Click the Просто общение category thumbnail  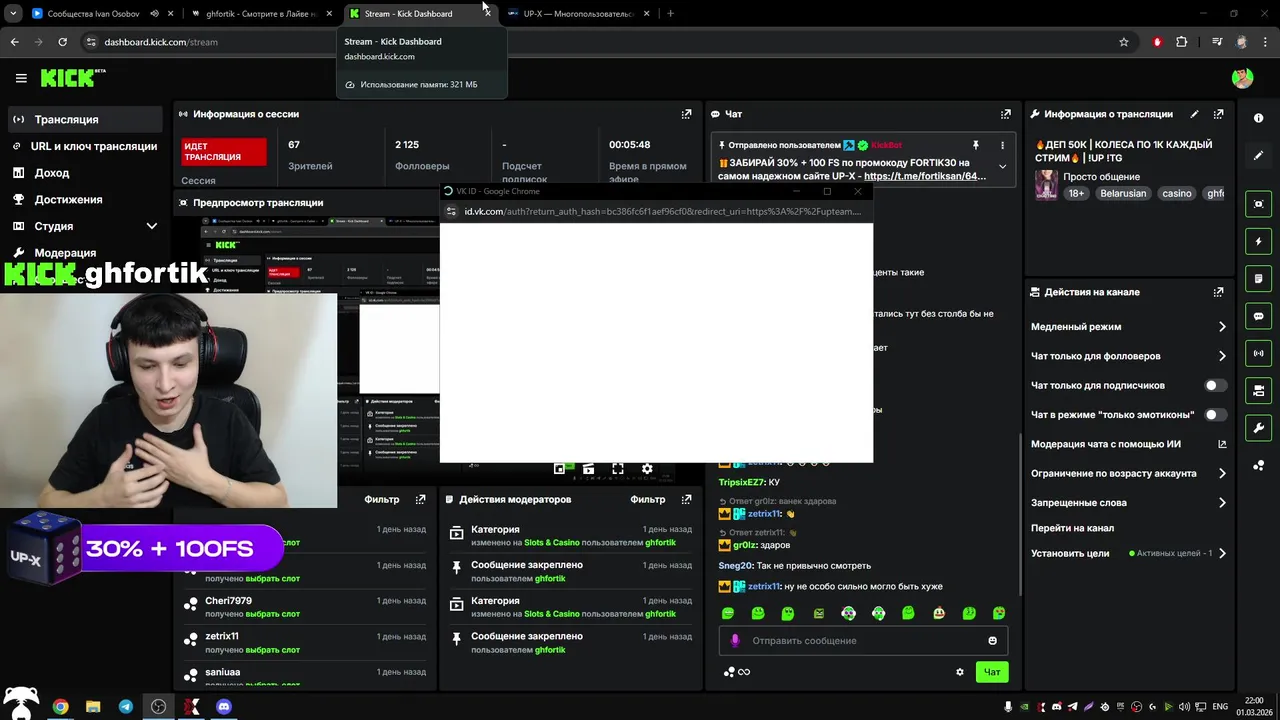pos(1046,185)
